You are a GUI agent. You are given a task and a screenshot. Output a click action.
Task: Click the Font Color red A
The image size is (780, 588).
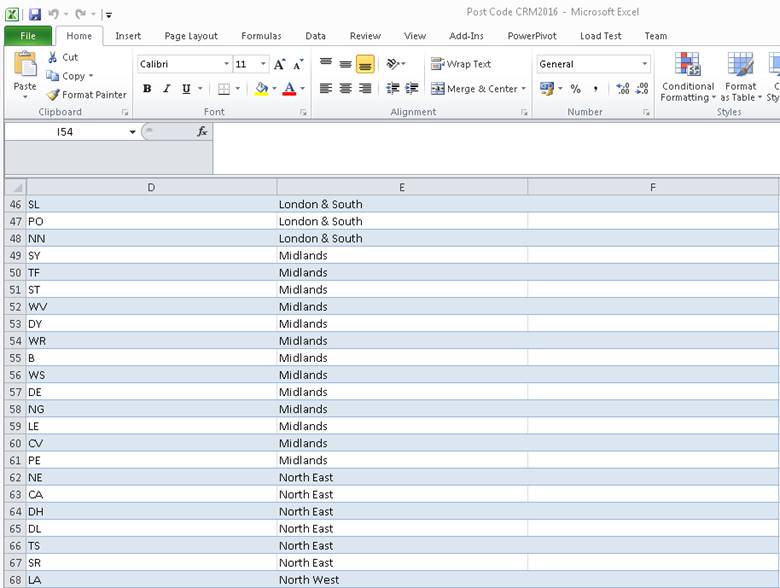tap(289, 89)
